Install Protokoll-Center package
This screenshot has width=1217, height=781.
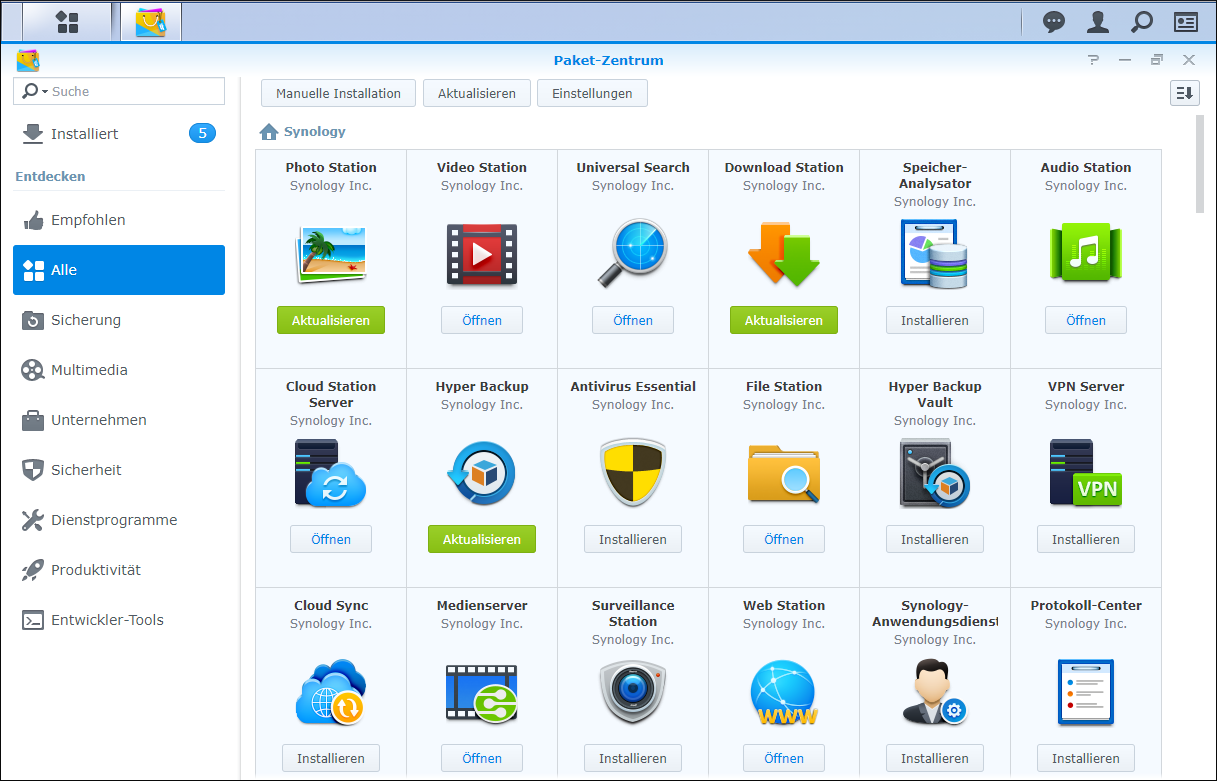pyautogui.click(x=1086, y=758)
